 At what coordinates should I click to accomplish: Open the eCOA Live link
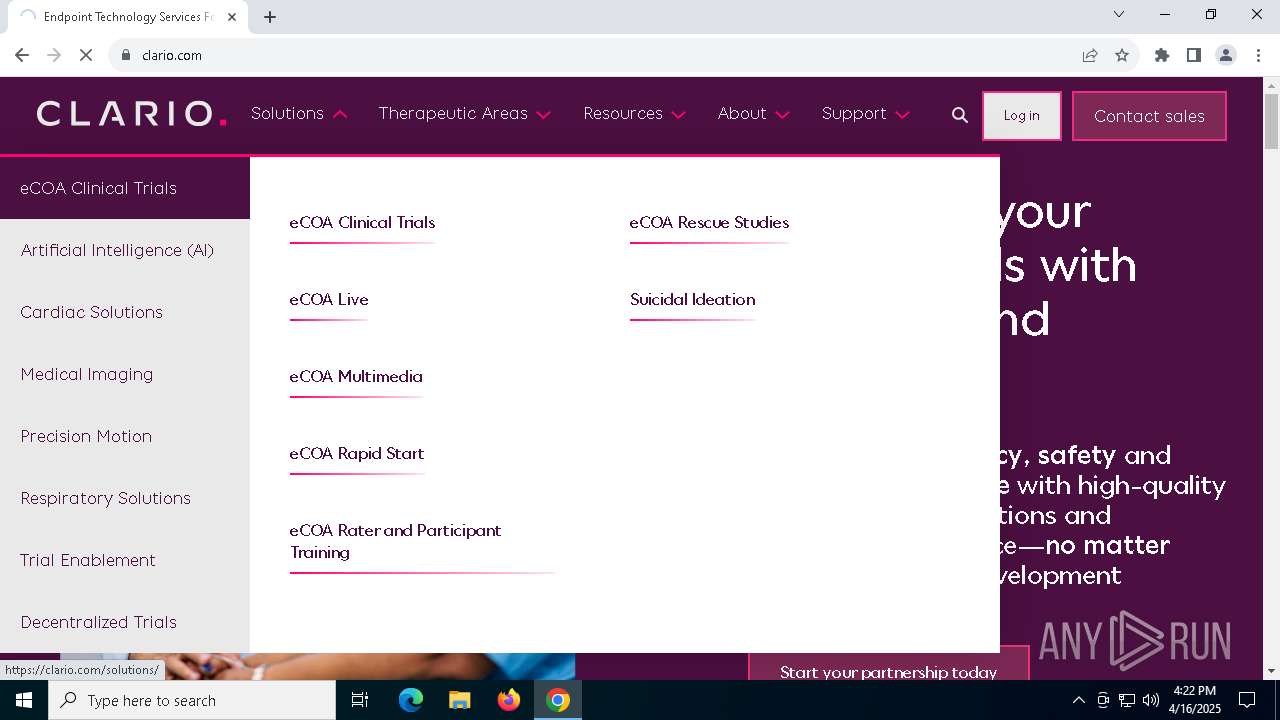click(x=329, y=300)
